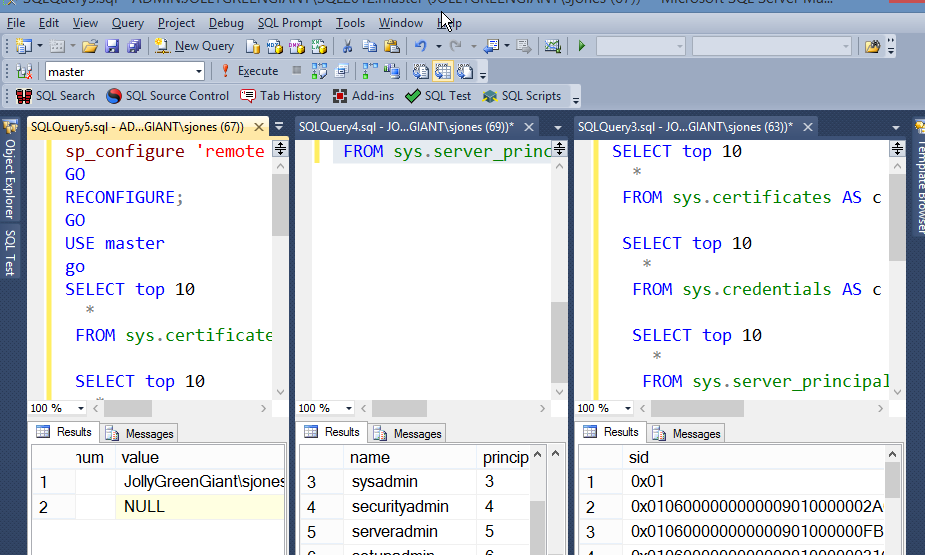Open SQL Scripts tool

[522, 96]
